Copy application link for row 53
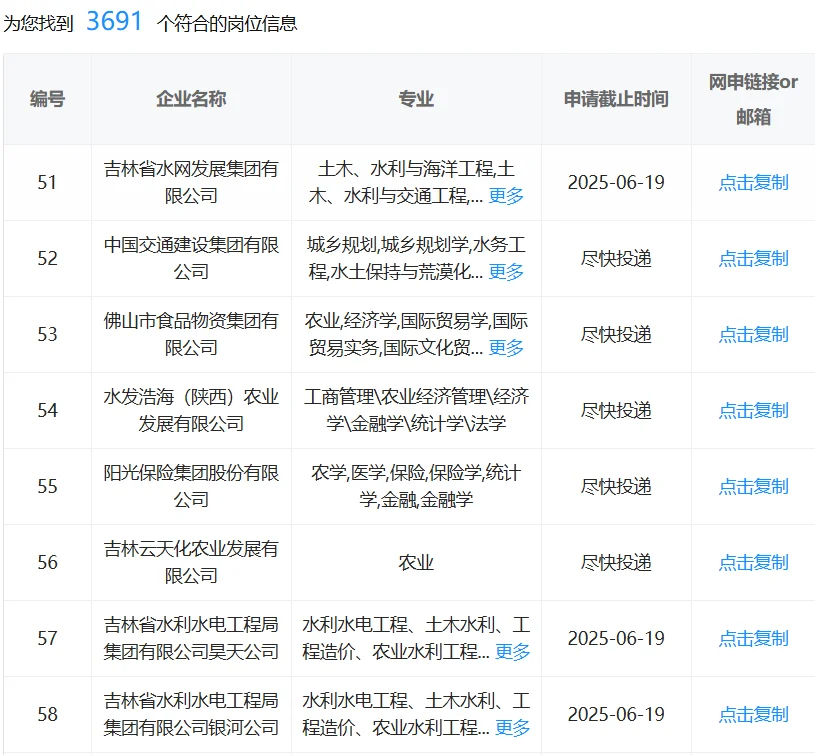Screen dimensions: 815x755 pos(753,334)
